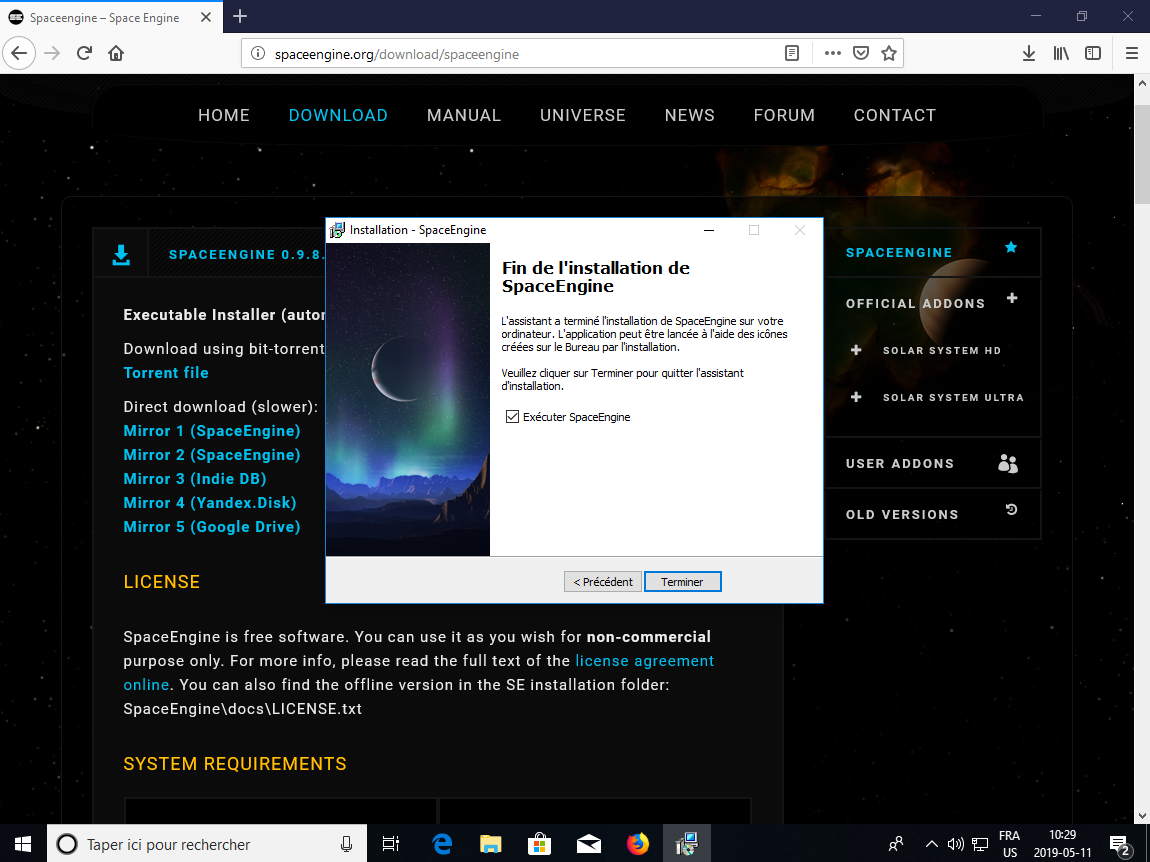Open the DOWNLOAD menu item
Viewport: 1150px width, 862px height.
click(x=338, y=115)
